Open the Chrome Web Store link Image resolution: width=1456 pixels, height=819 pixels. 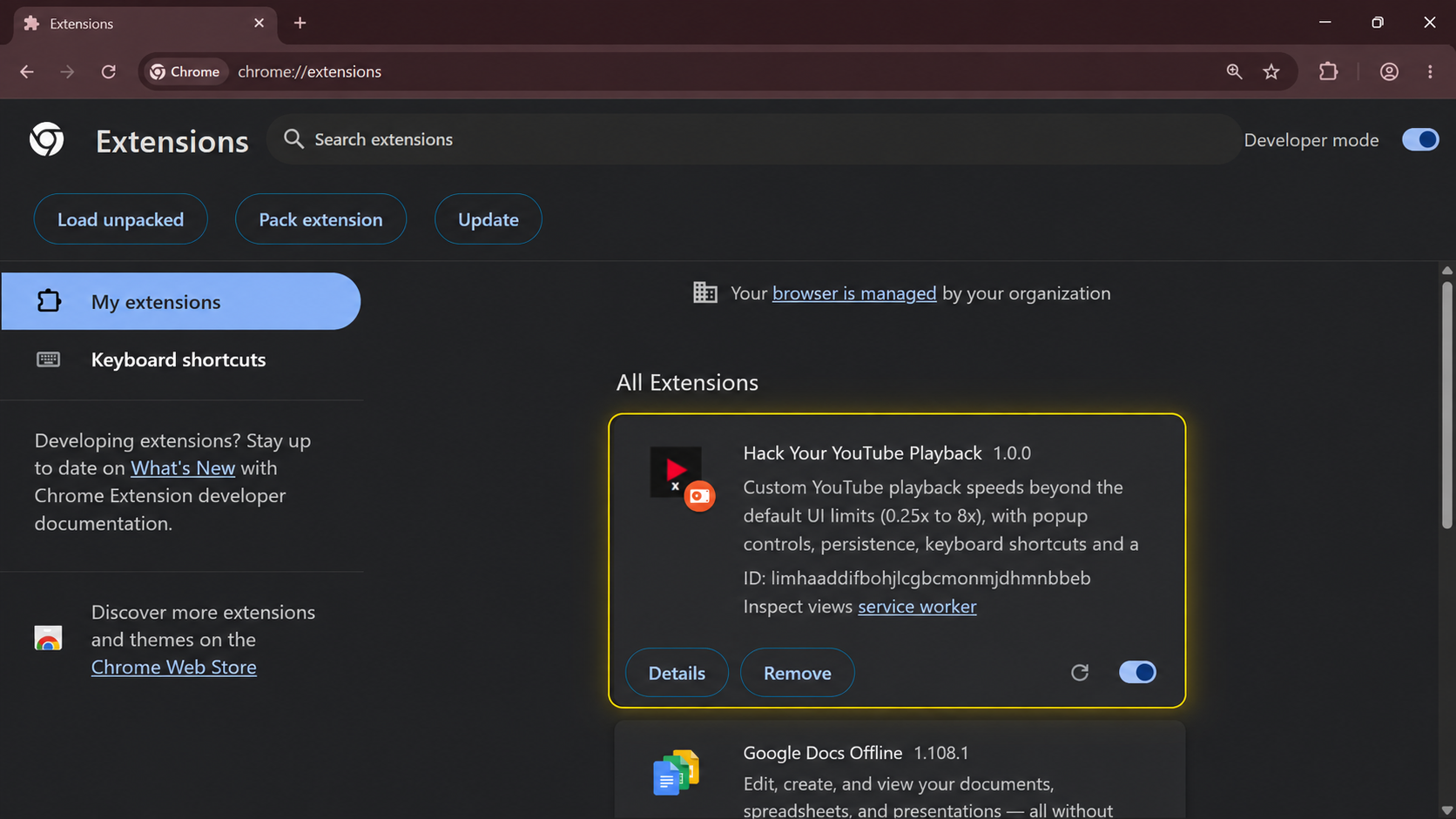[x=174, y=668]
